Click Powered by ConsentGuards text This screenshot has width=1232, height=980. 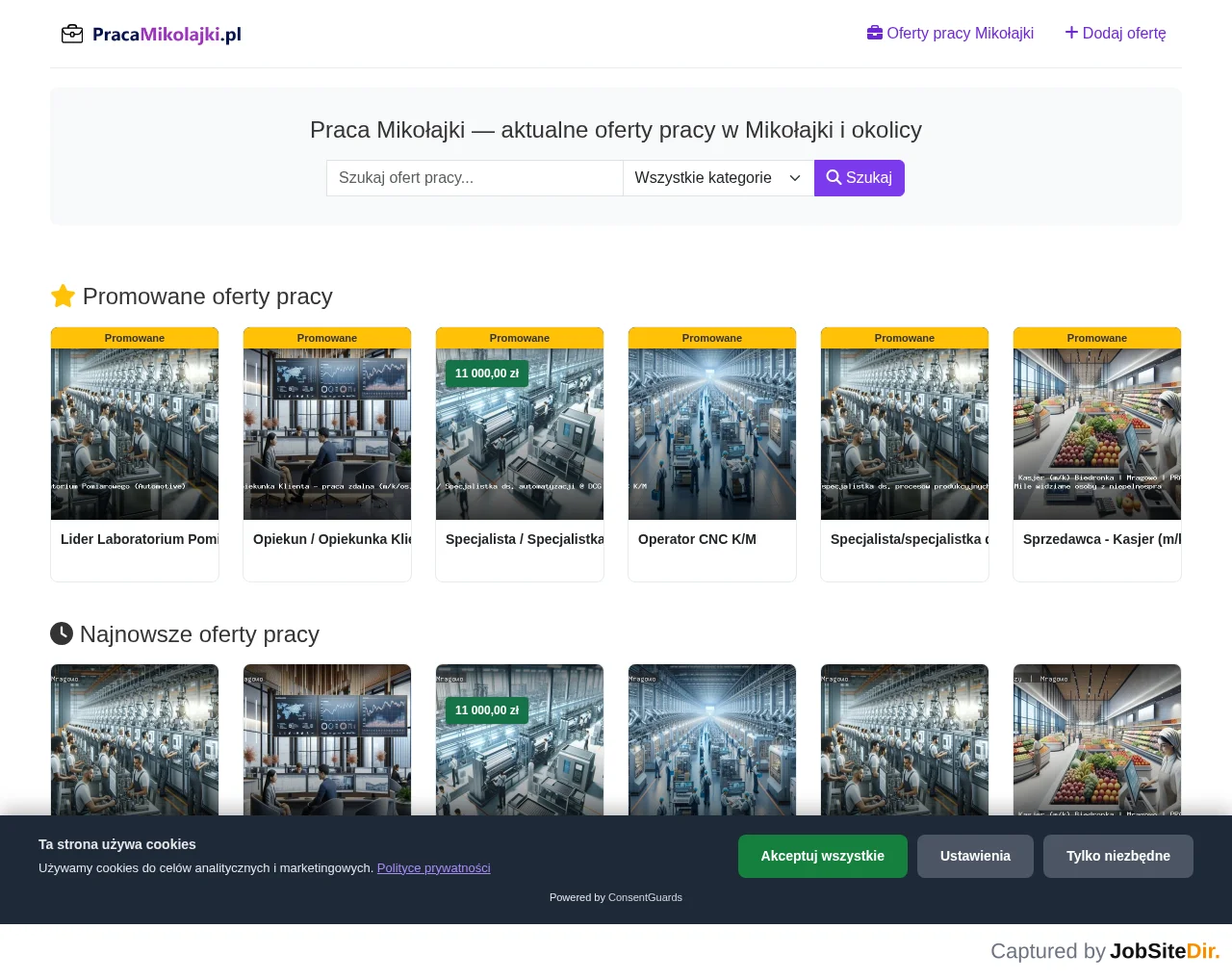[x=616, y=897]
